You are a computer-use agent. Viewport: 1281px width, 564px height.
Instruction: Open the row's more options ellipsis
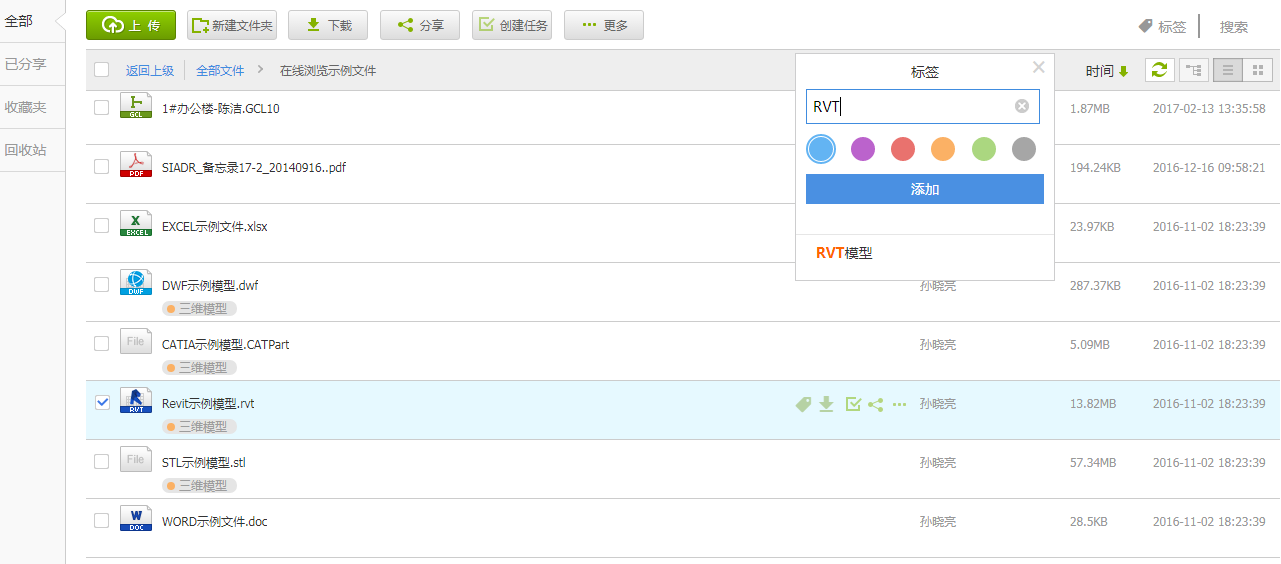click(x=900, y=404)
